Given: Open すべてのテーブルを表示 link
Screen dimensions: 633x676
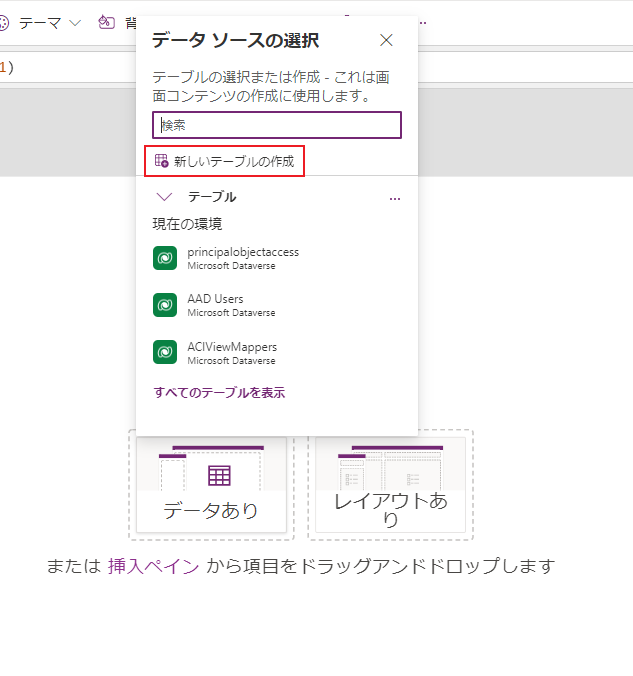Looking at the screenshot, I should [x=219, y=392].
